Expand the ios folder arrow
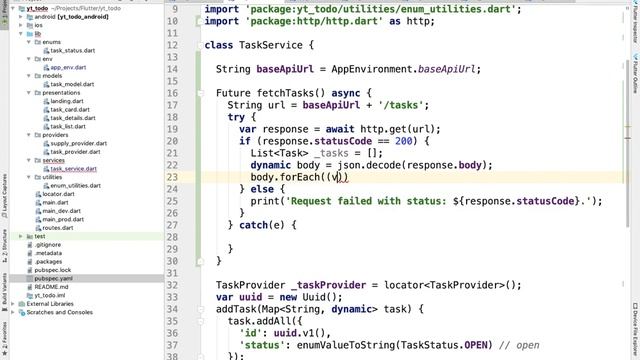Screen dimensions: 640x360 click(21, 25)
